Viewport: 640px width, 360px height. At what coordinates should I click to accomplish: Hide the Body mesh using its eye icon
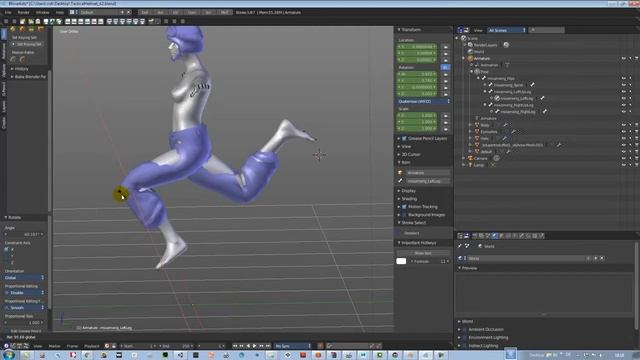pos(623,125)
